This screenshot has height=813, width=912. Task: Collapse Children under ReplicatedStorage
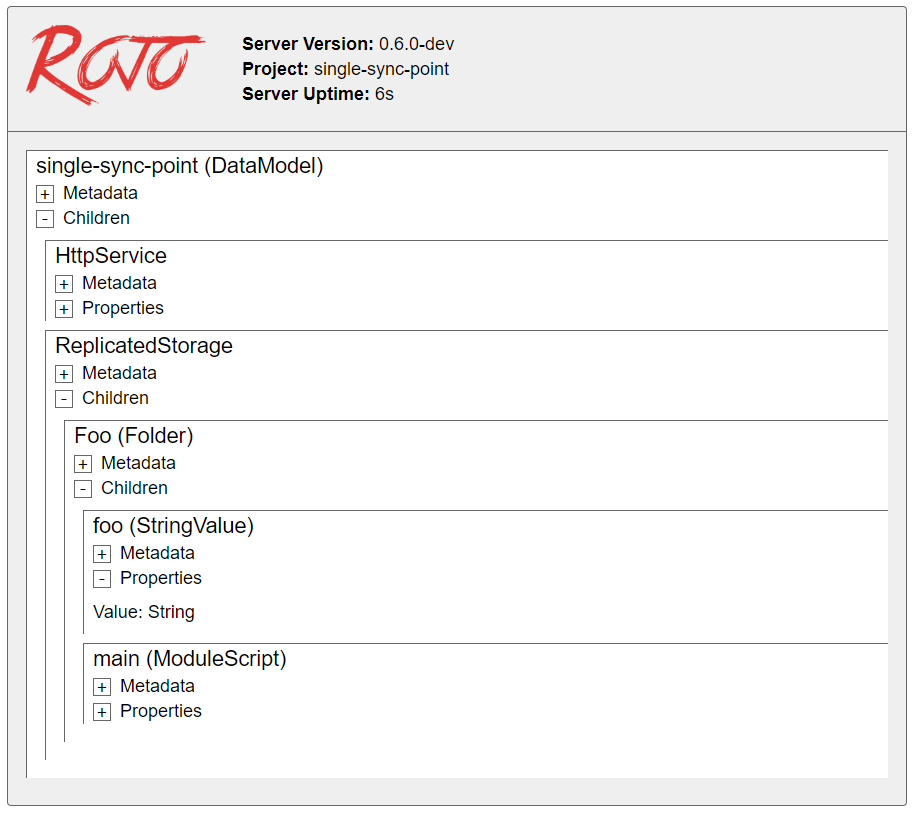coord(64,399)
